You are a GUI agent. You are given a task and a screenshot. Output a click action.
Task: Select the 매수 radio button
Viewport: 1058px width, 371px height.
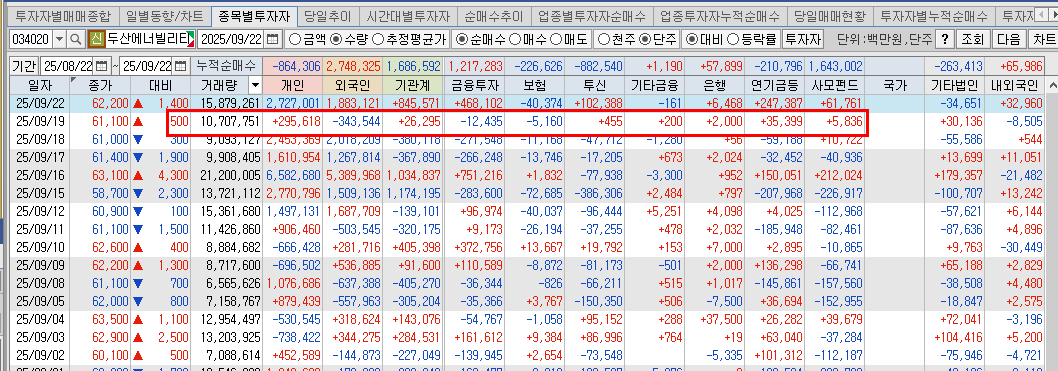[x=514, y=40]
